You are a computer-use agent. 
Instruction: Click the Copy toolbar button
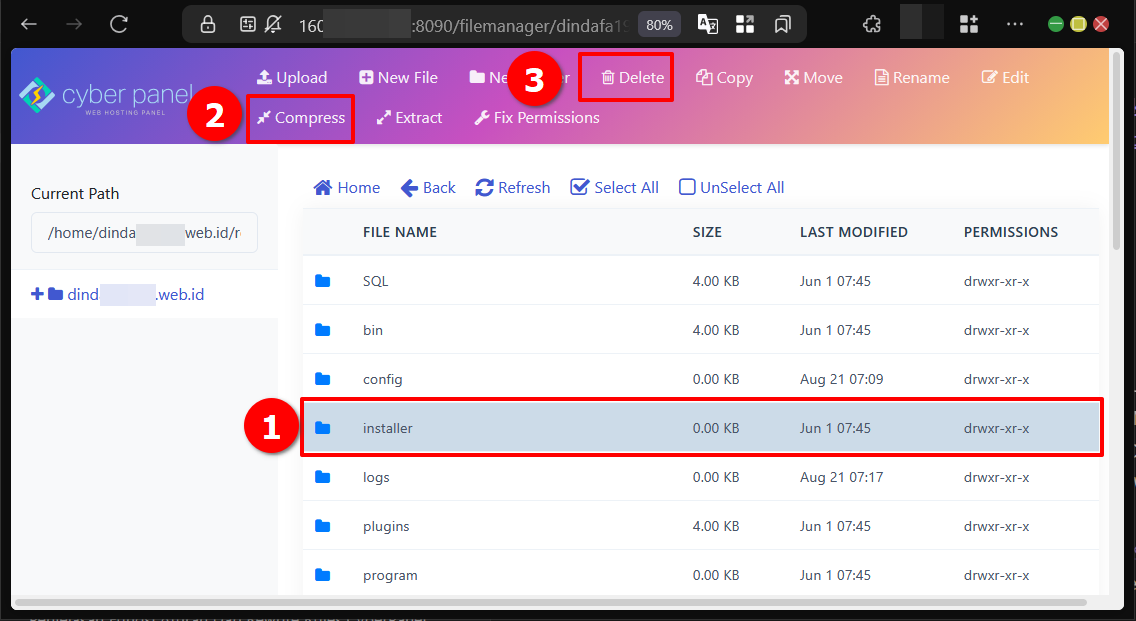(x=724, y=78)
